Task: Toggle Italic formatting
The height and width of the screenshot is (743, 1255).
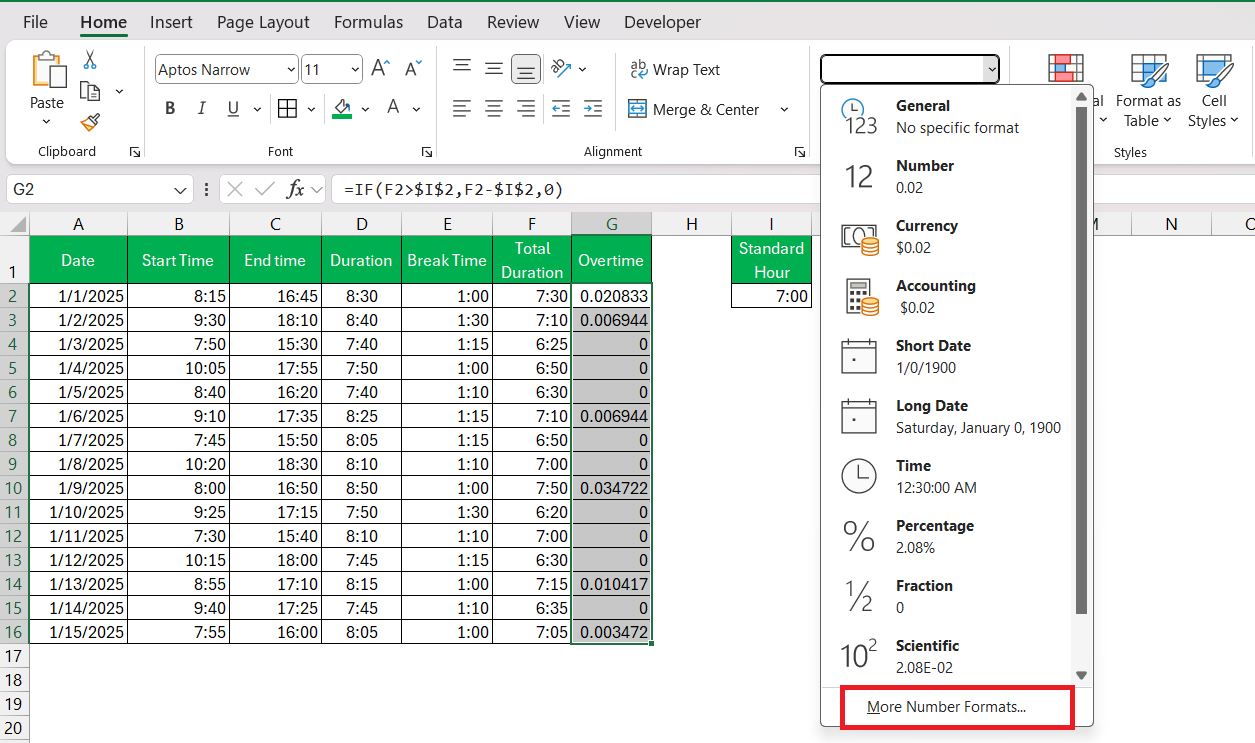Action: point(201,109)
